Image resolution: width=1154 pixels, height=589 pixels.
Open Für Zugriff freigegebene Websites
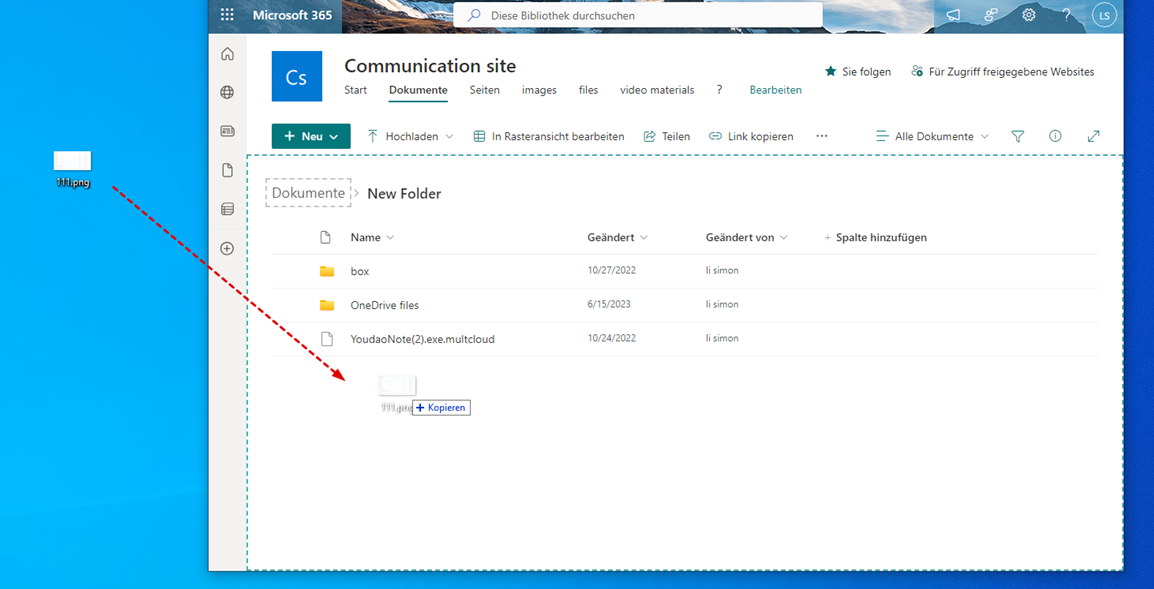pos(1002,71)
